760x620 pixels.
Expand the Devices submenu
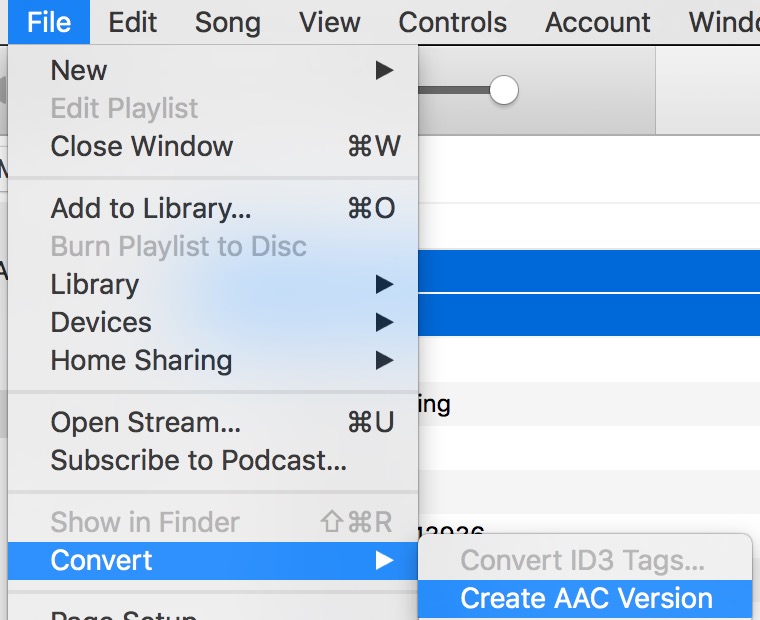pos(101,323)
